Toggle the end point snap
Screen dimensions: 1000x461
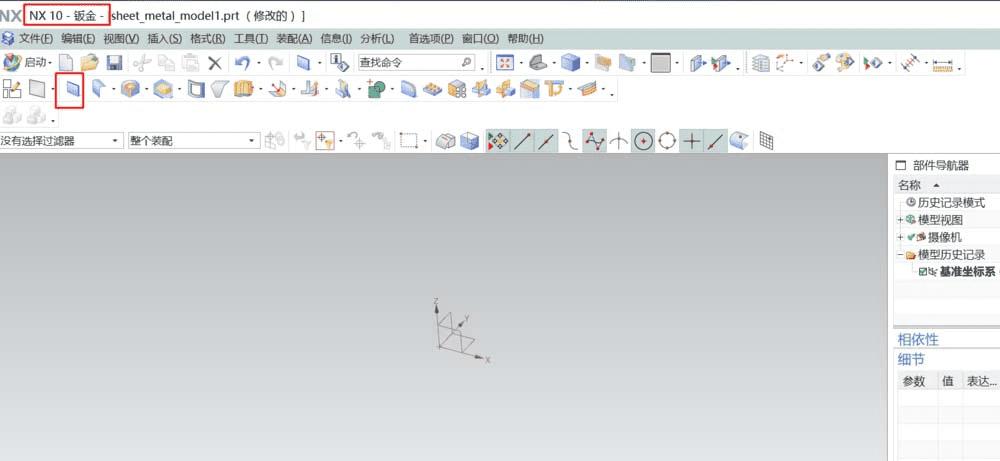(x=522, y=141)
